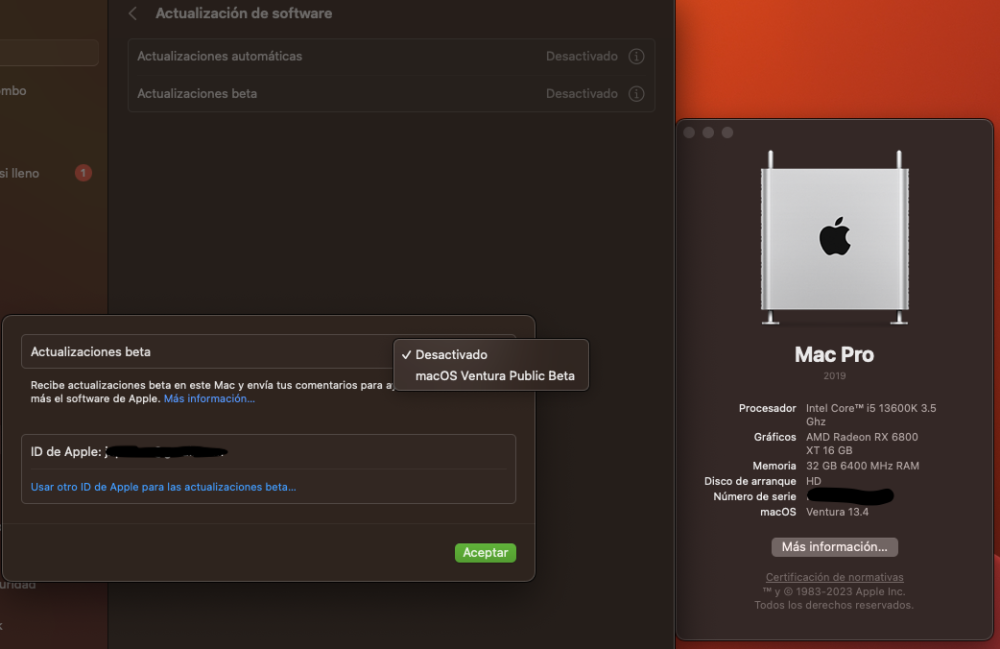Click the Intel Core i5 13600K processor text
This screenshot has height=649, width=1000.
[x=871, y=414]
